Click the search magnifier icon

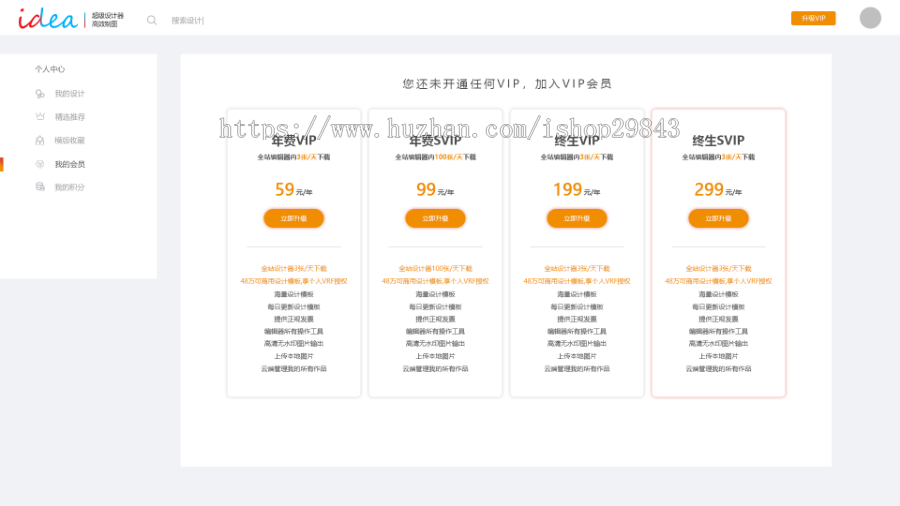152,20
